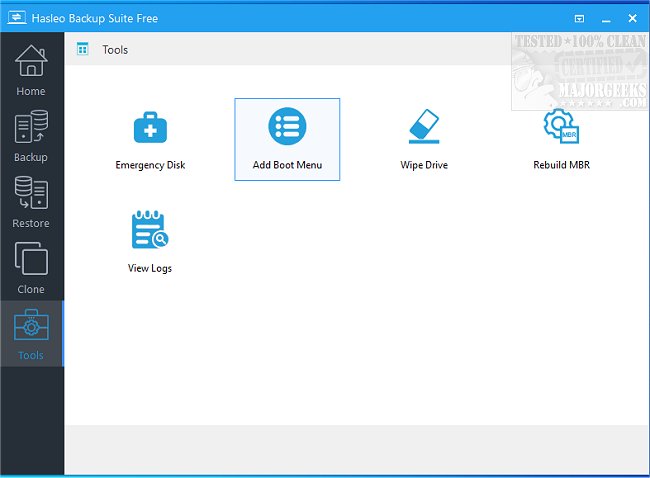This screenshot has height=478, width=650.
Task: Click the Rebuild MBR label text
Action: [561, 165]
